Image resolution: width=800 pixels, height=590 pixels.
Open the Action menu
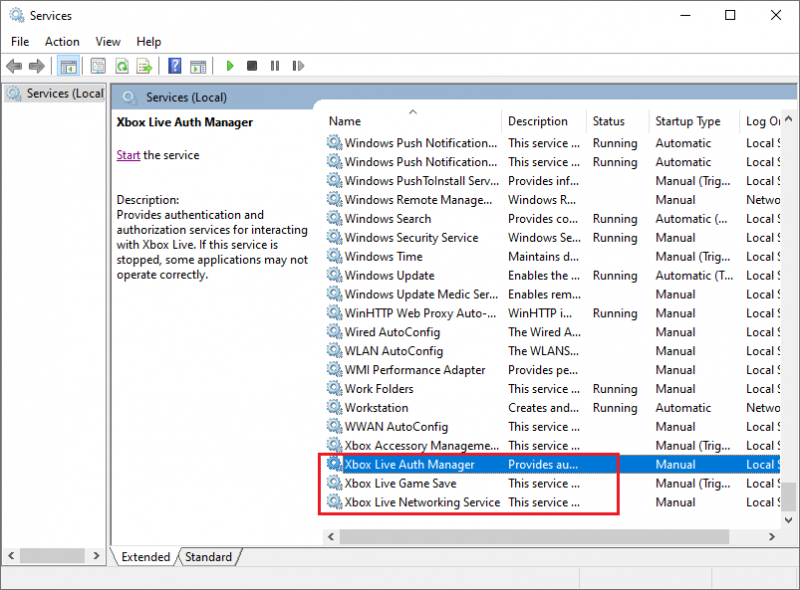pyautogui.click(x=62, y=42)
